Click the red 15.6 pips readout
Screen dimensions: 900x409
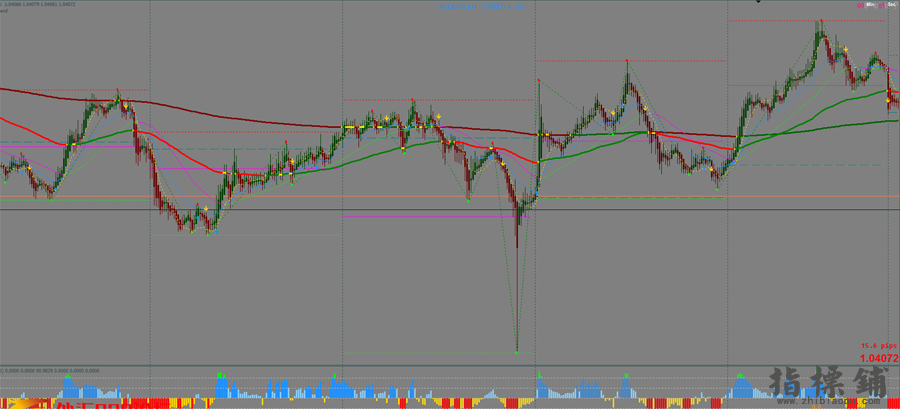click(878, 346)
